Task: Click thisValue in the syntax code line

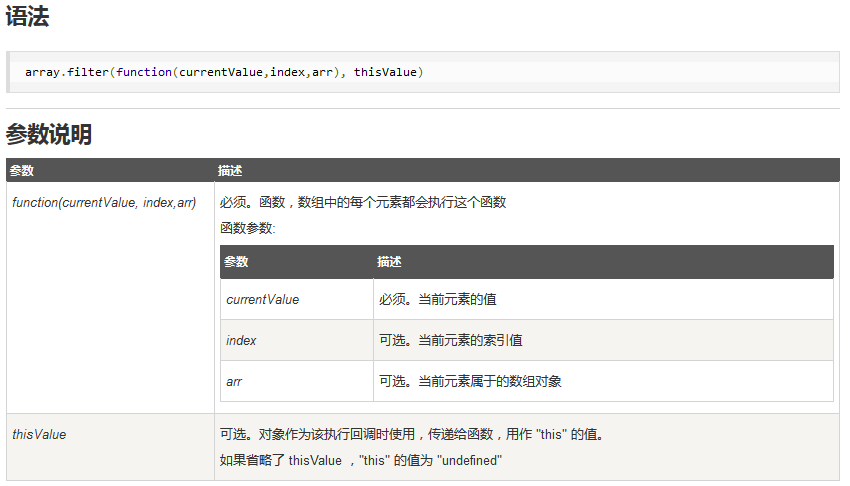Action: point(385,72)
